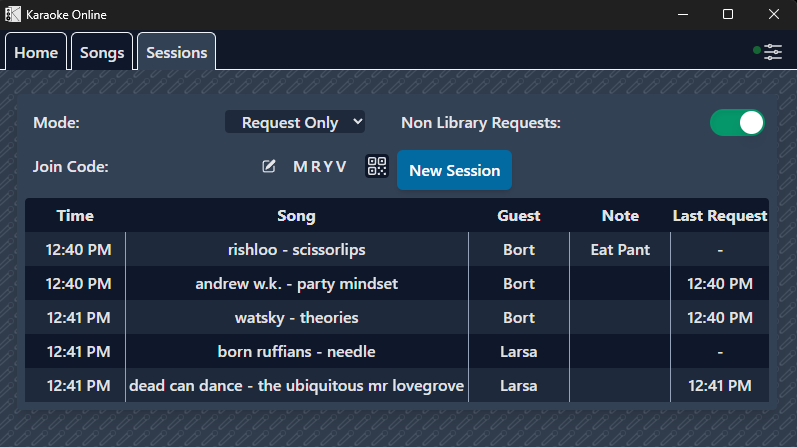The height and width of the screenshot is (447, 797).
Task: Click the Join Code label
Action: (x=71, y=166)
